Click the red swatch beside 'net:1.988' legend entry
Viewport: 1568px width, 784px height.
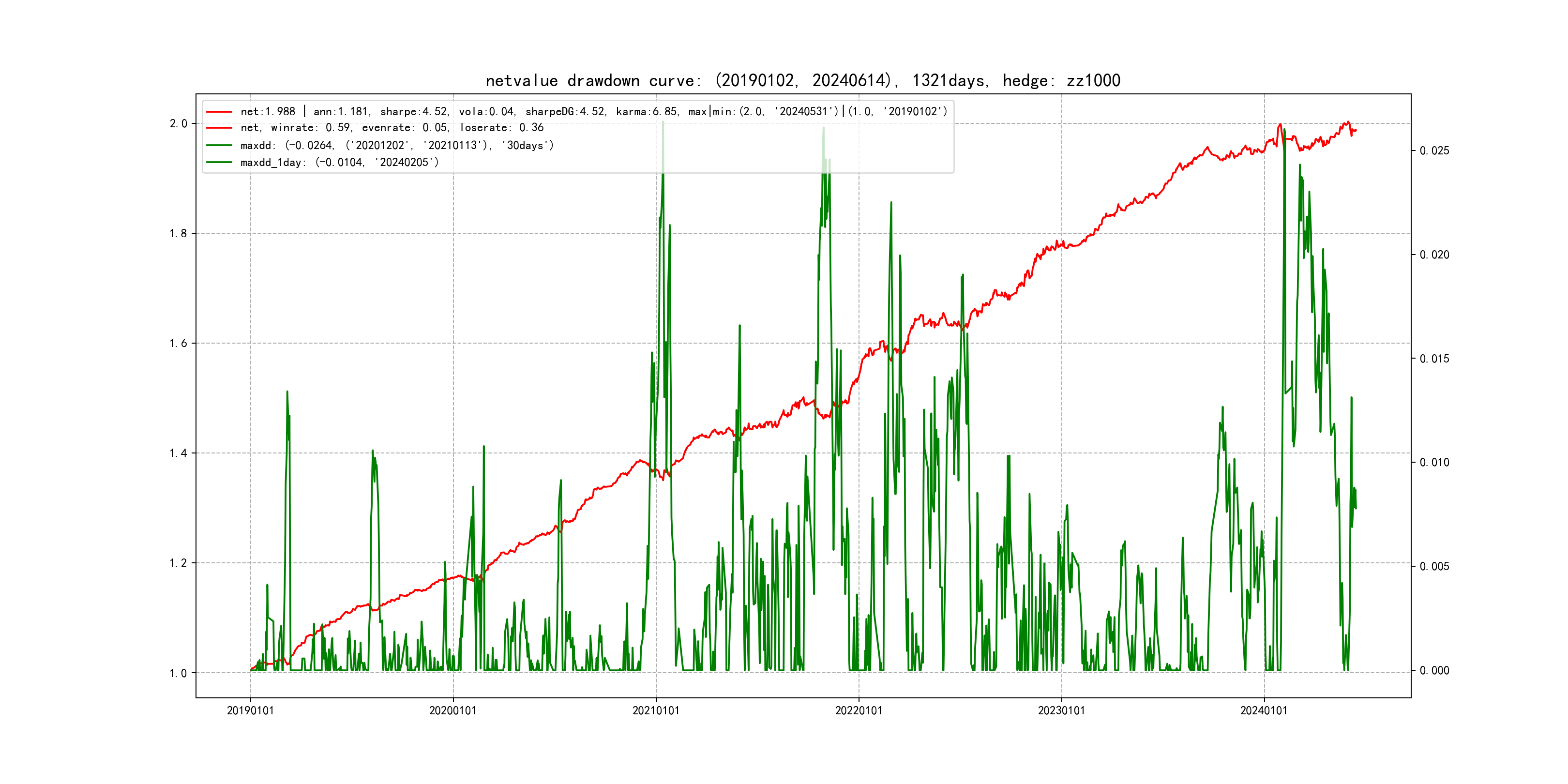tap(219, 112)
